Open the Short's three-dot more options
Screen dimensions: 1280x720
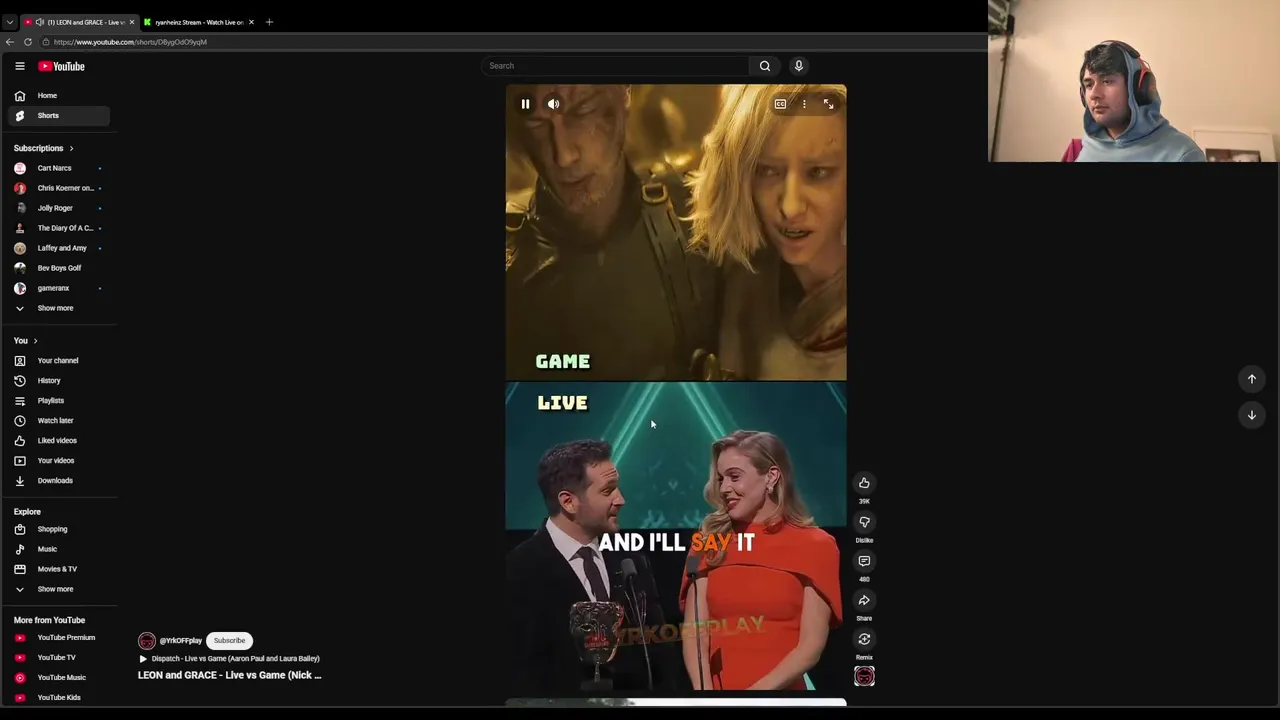pyautogui.click(x=804, y=104)
